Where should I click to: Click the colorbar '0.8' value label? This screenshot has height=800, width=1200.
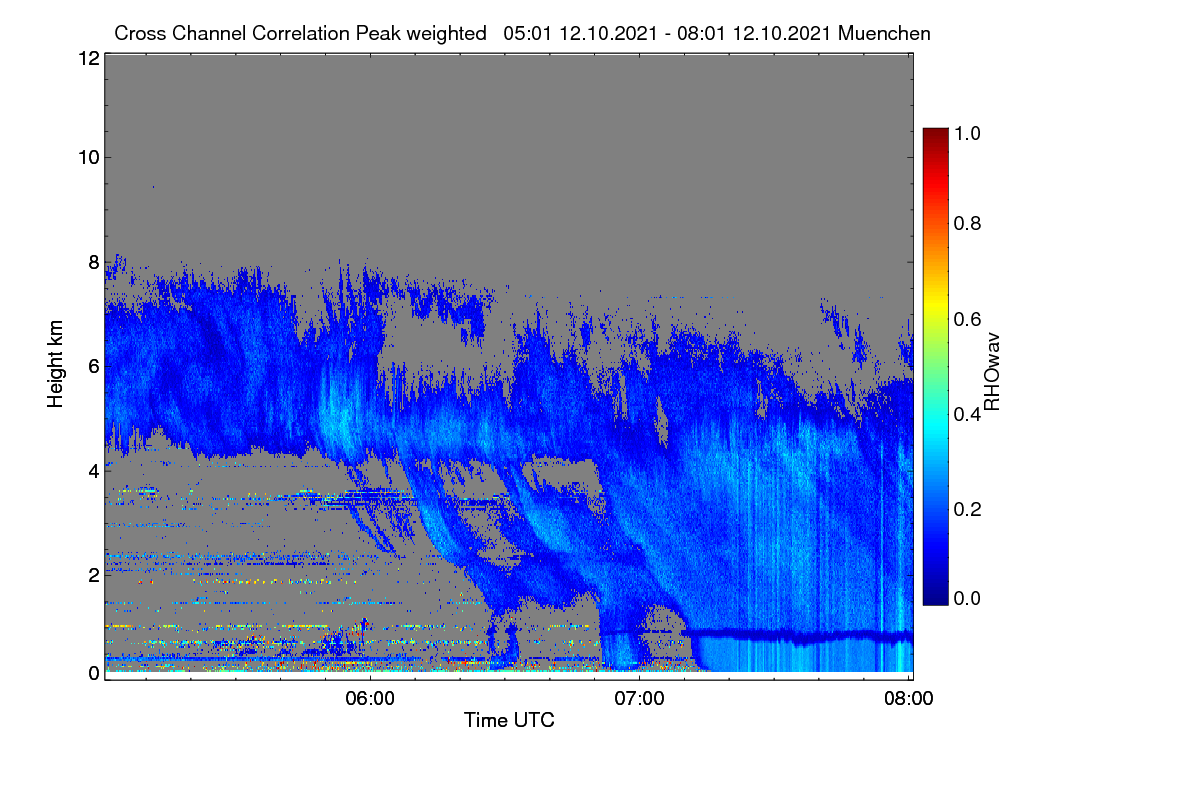(967, 222)
